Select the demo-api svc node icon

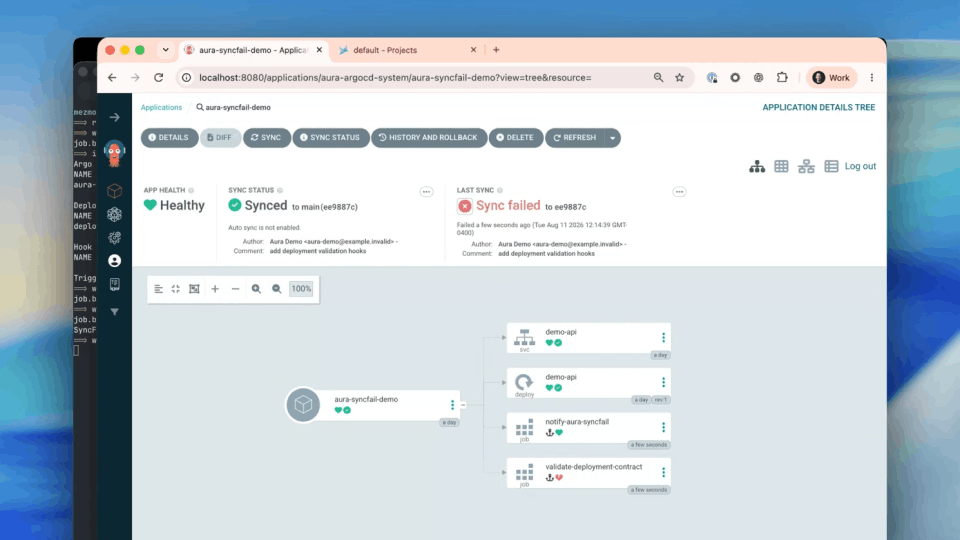pos(524,337)
